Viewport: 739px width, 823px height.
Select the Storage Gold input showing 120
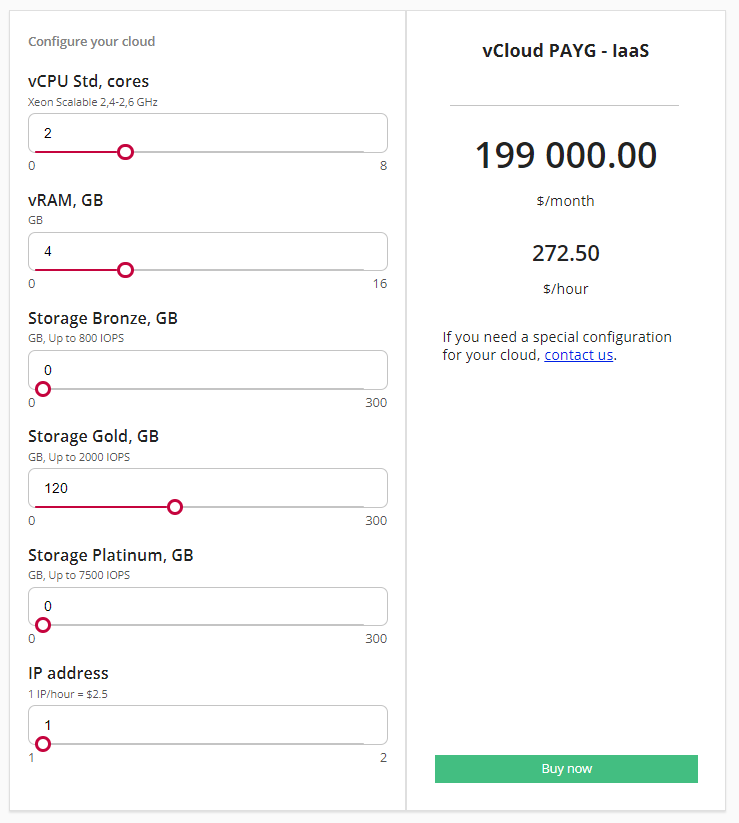point(207,487)
